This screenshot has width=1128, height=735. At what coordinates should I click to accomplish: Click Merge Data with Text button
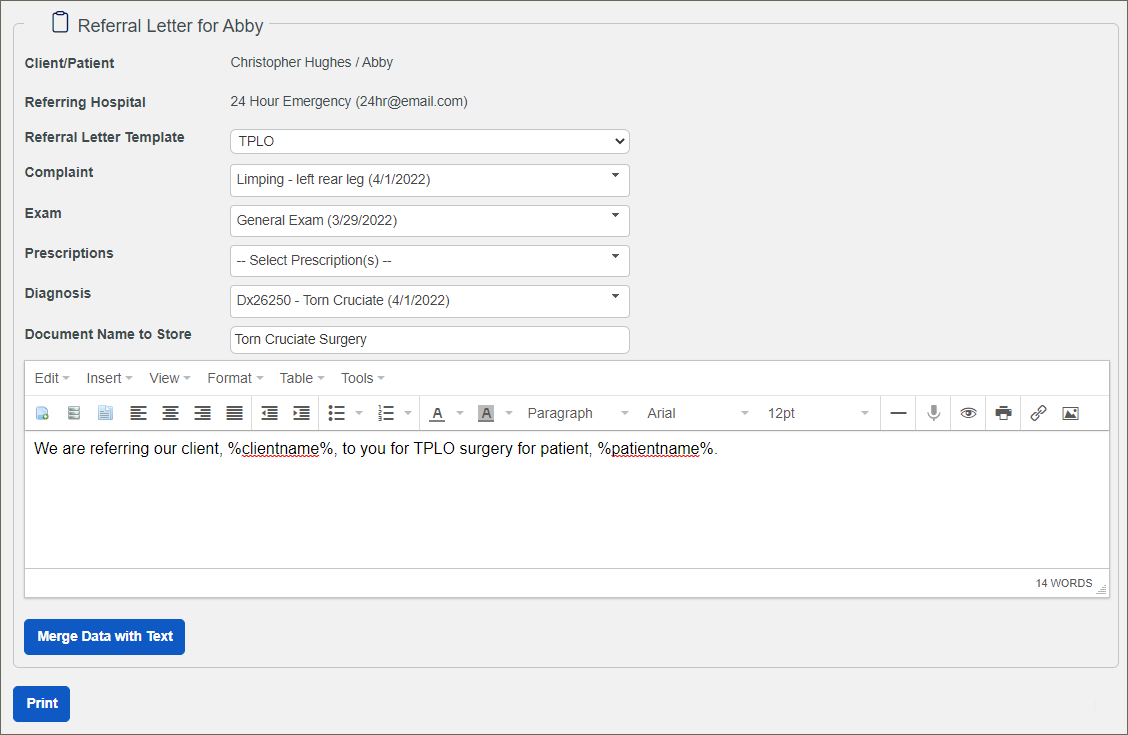(x=104, y=637)
